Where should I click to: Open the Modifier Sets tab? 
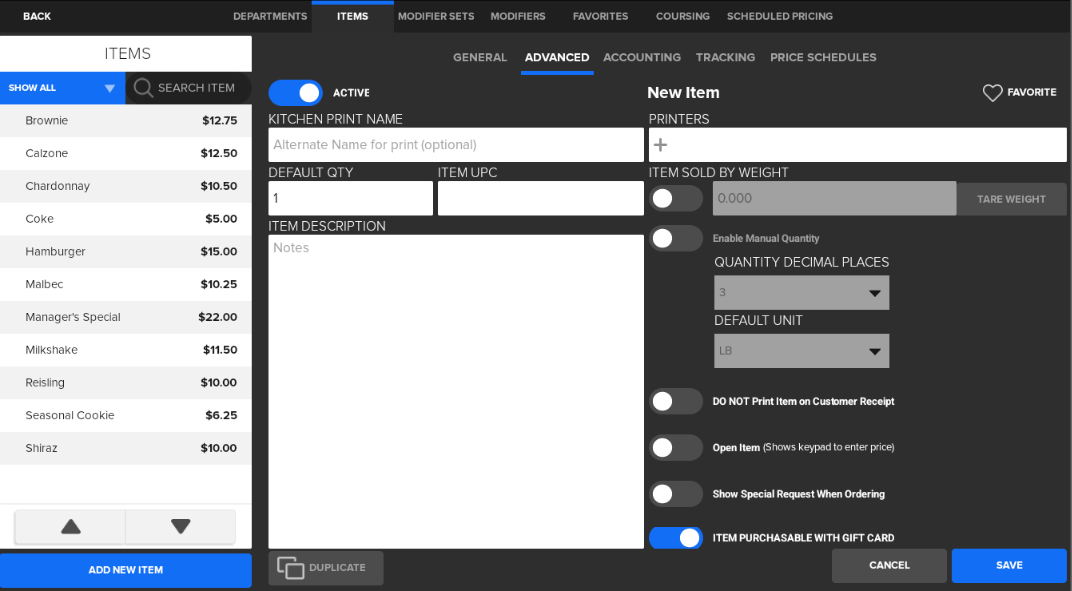[435, 16]
